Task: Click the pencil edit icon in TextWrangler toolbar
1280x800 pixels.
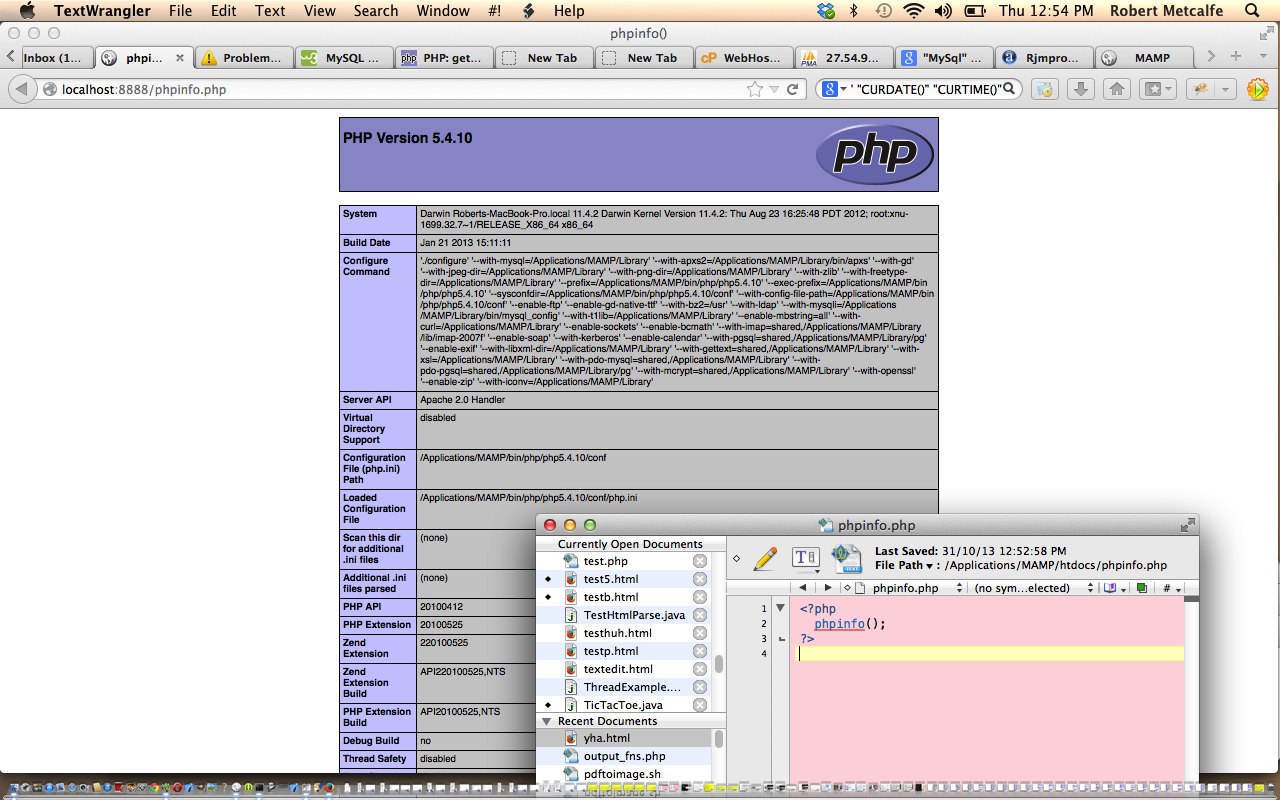Action: pos(765,558)
